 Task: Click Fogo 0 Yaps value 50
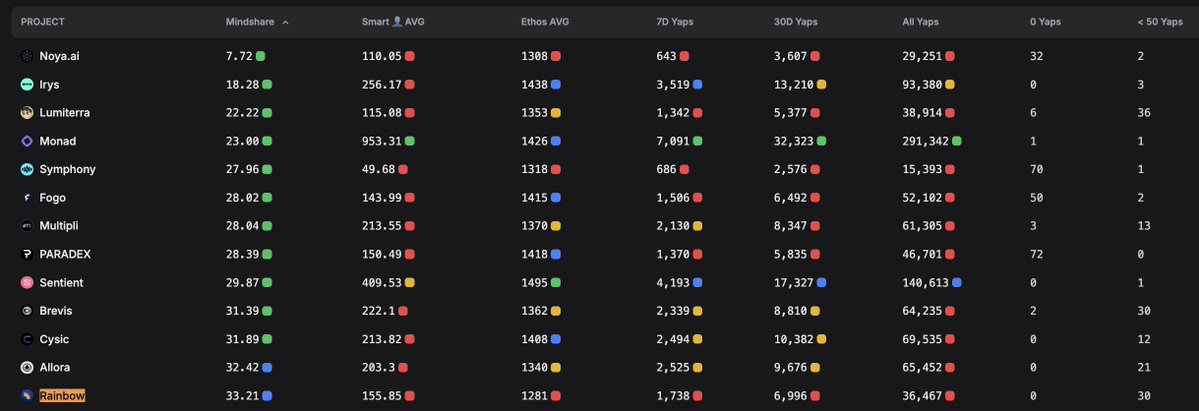pos(1037,197)
